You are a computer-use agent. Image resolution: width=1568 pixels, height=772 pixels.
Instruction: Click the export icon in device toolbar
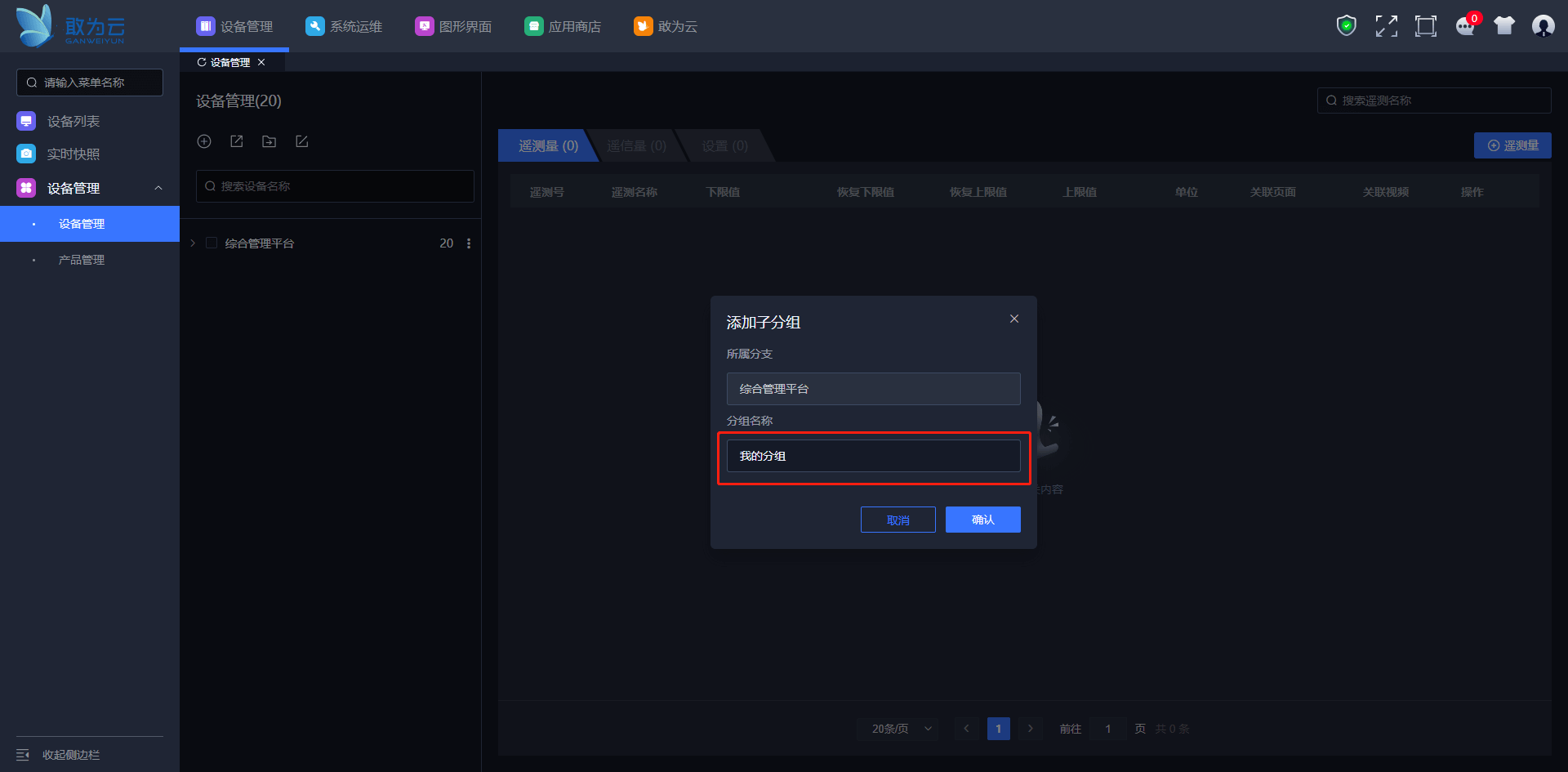(237, 141)
